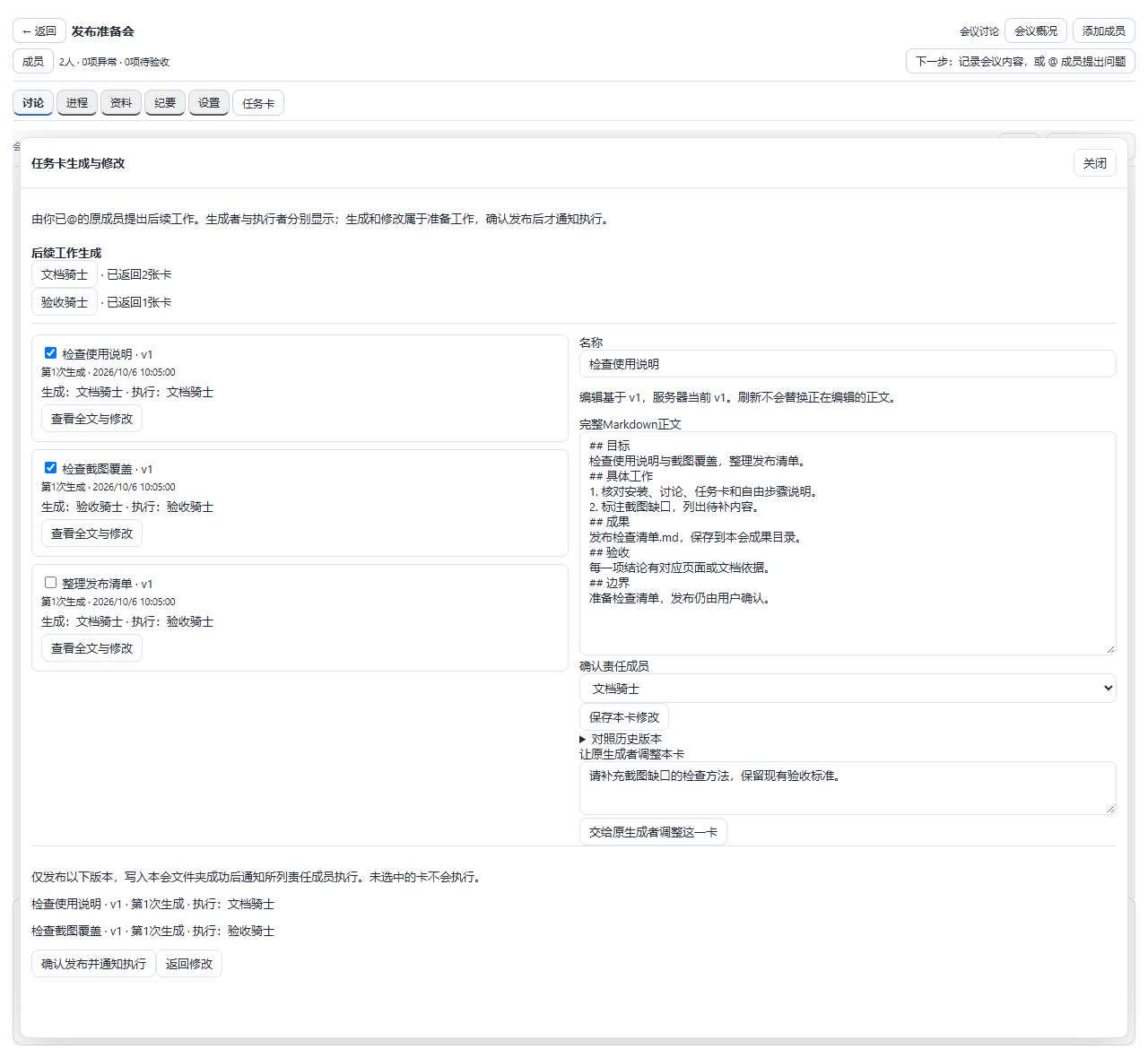Uncheck the 检查使用说明 card checkbox

[51, 353]
